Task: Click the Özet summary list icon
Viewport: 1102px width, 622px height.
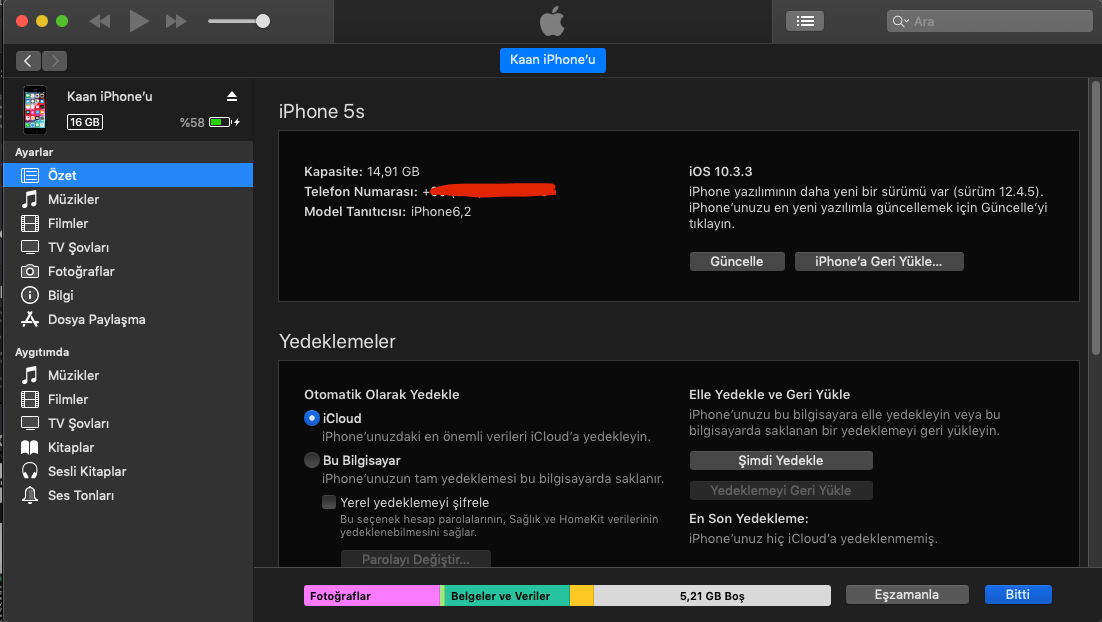Action: [x=30, y=175]
